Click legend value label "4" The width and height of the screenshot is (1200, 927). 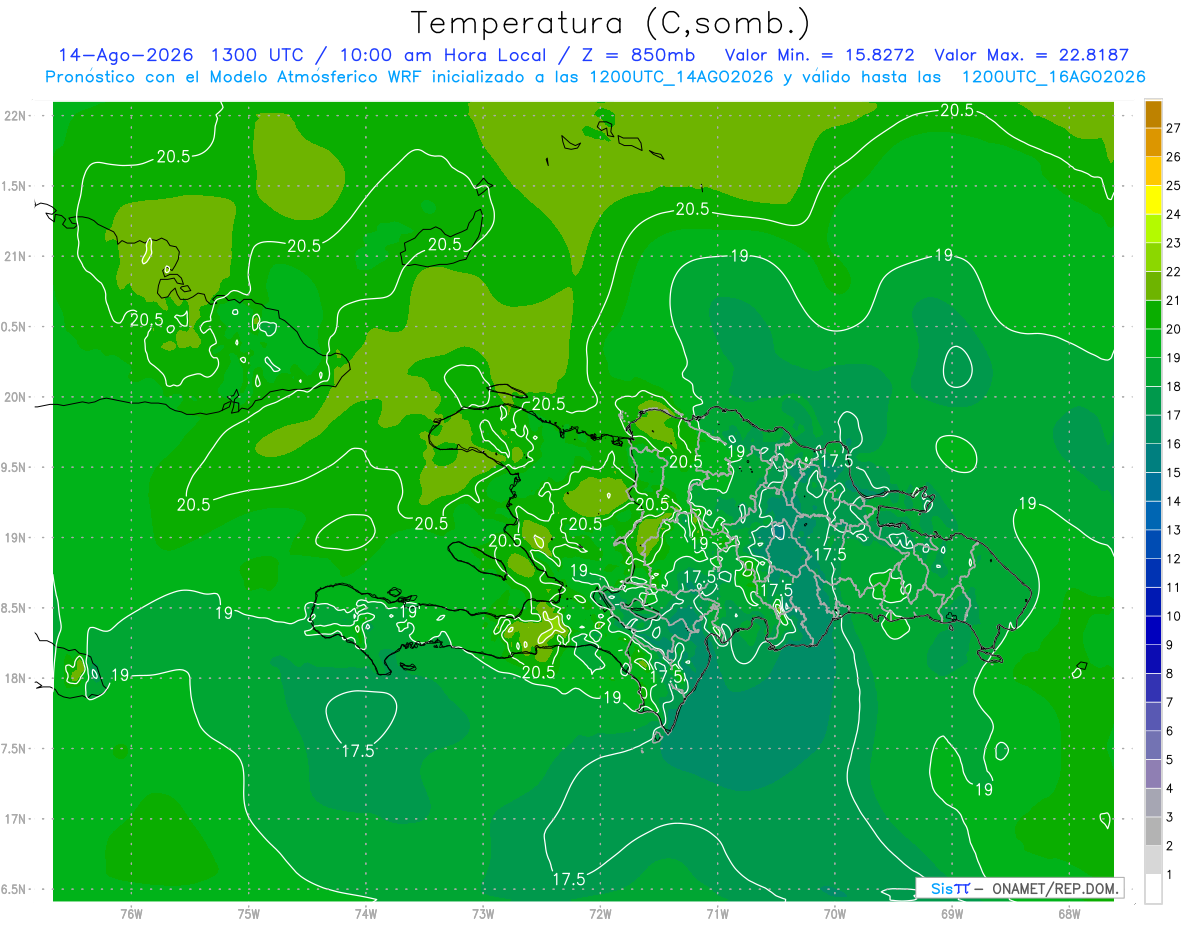click(1170, 788)
